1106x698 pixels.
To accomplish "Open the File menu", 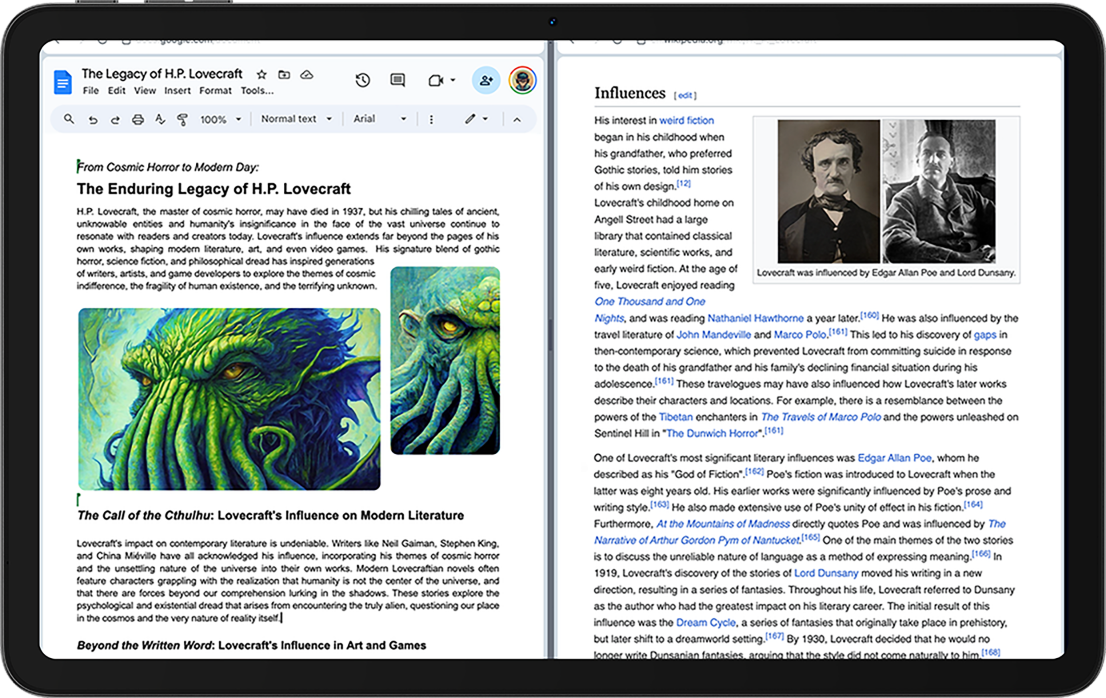I will (91, 91).
